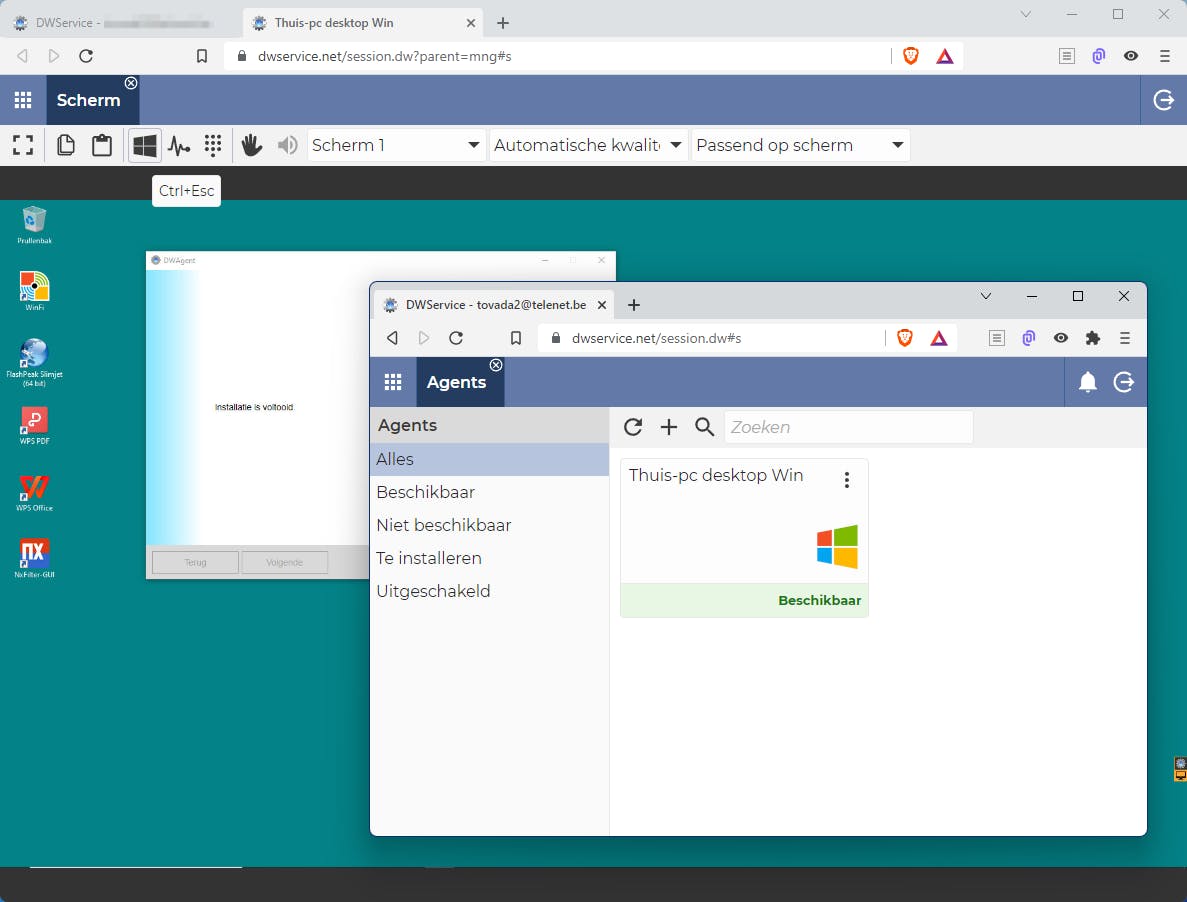1187x902 pixels.
Task: Open the WPS Office desktop shortcut
Action: click(34, 493)
